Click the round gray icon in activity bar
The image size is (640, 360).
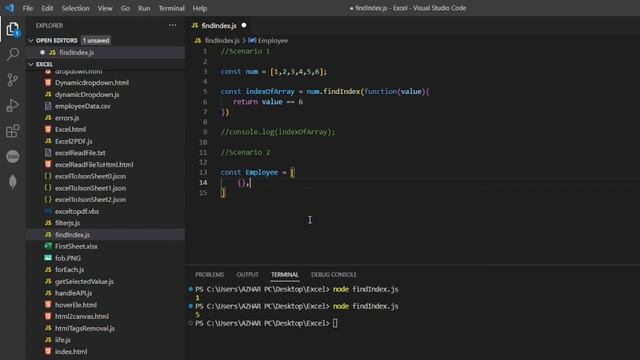[13, 156]
